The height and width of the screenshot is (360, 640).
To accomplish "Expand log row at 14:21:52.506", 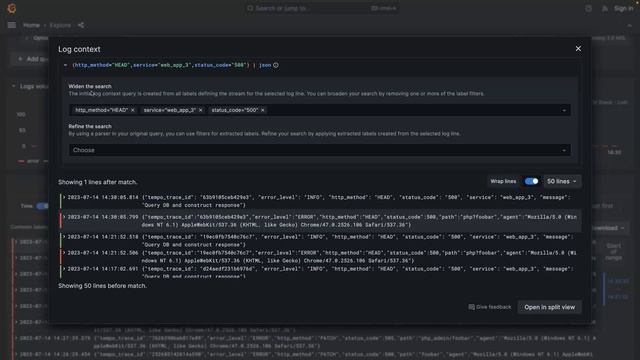I will (64, 253).
